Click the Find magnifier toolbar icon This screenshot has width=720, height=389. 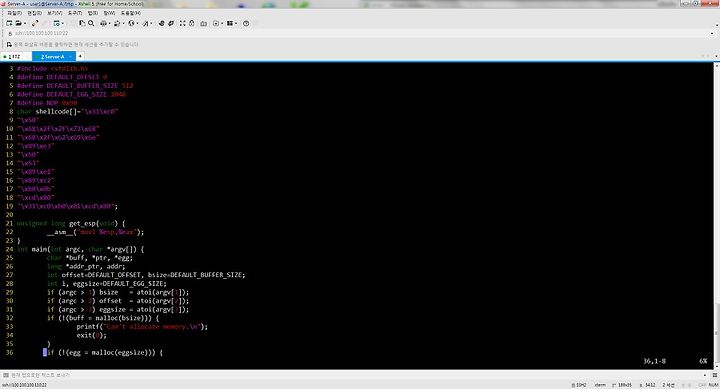(x=91, y=23)
